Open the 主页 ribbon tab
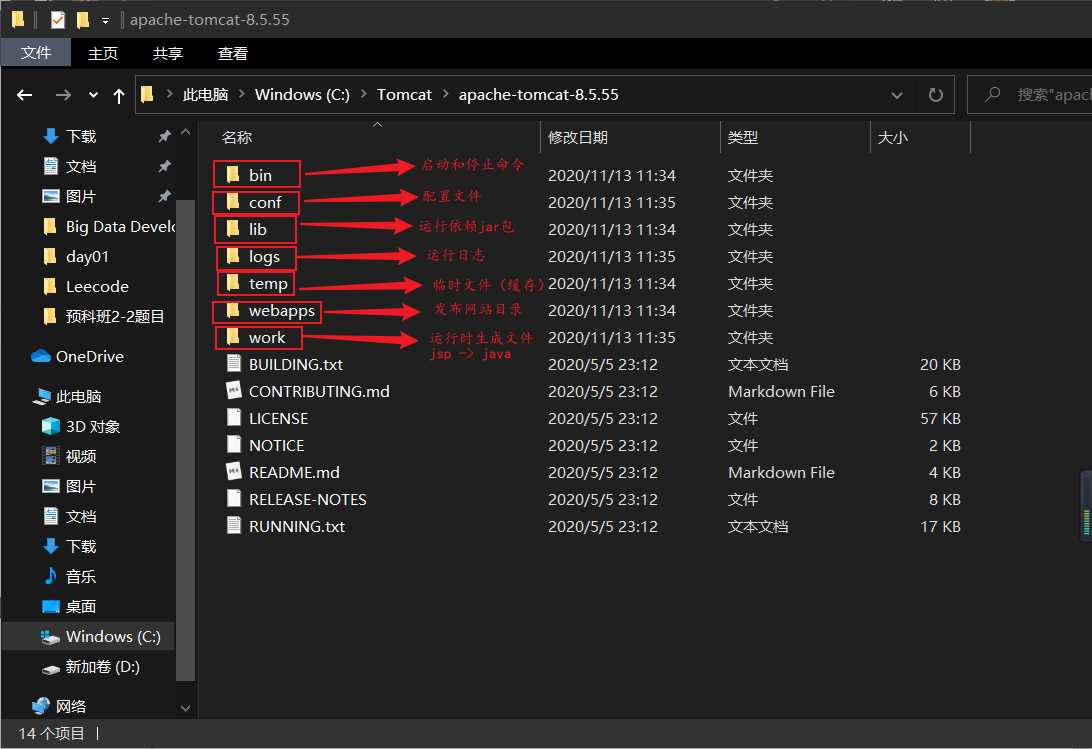The image size is (1092, 749). point(102,54)
